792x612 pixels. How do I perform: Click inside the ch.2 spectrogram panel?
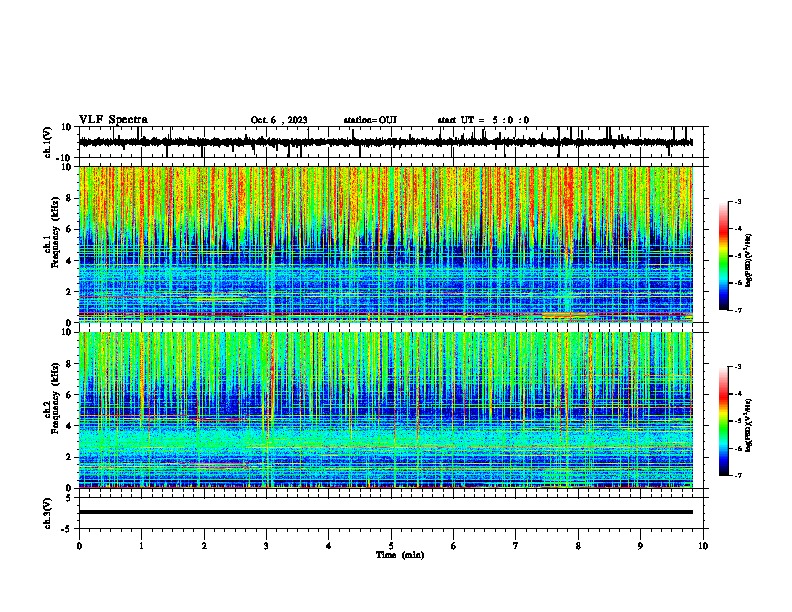point(386,410)
